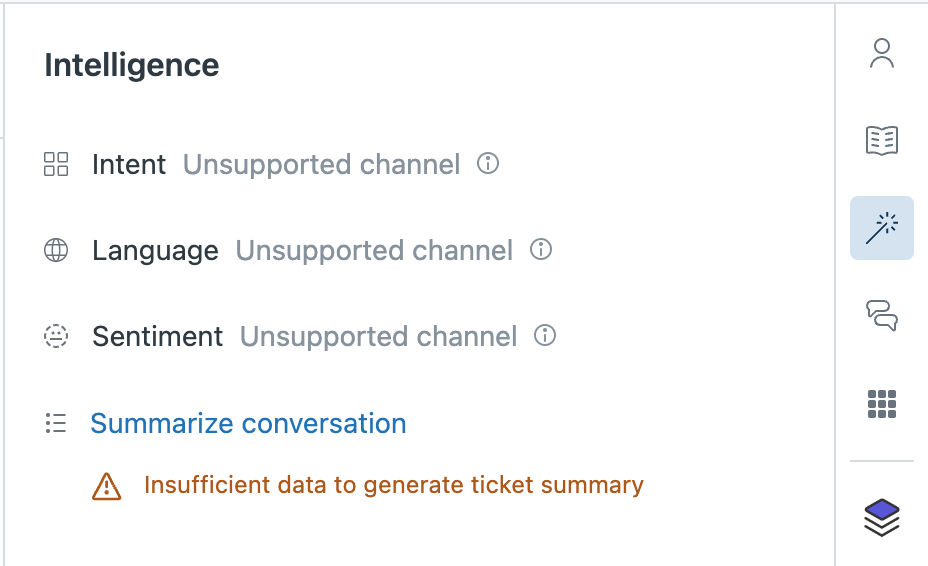Open the knowledge book panel icon
928x566 pixels.
881,141
